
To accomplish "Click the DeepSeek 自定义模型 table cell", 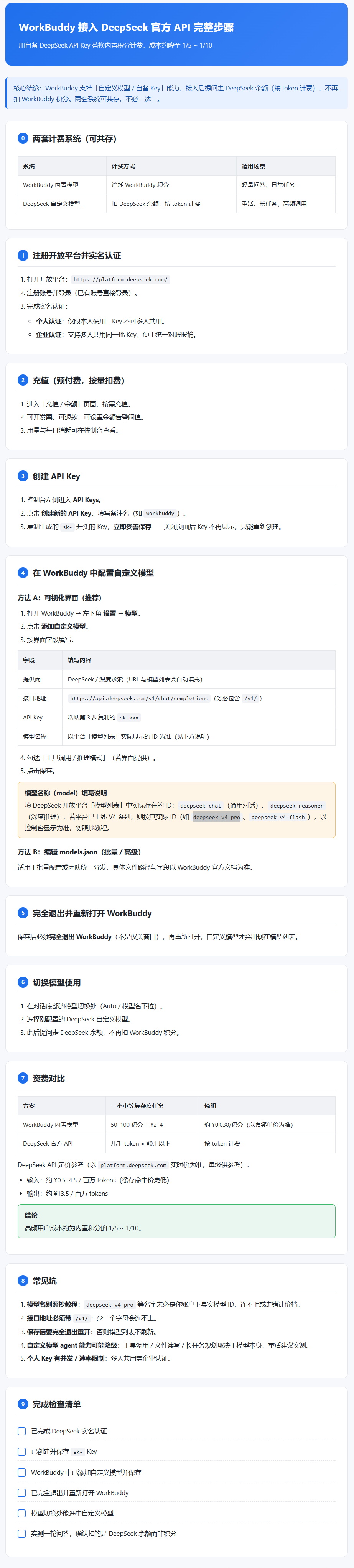I will coord(62,204).
